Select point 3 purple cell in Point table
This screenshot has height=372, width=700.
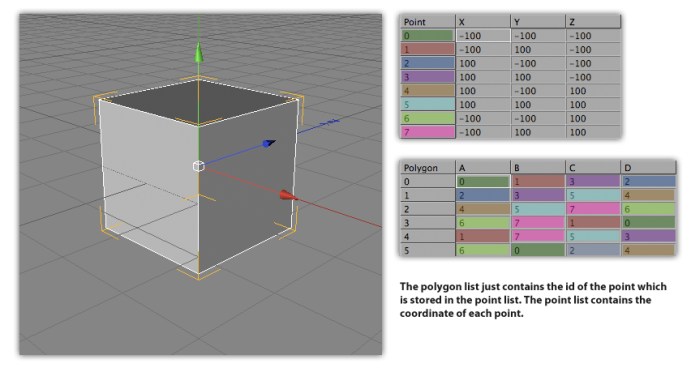pyautogui.click(x=428, y=77)
